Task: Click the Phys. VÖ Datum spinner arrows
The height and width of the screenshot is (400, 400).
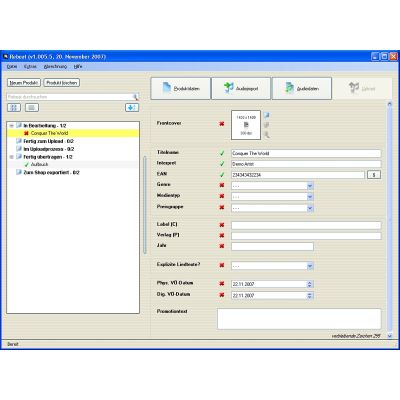Action: pos(310,284)
